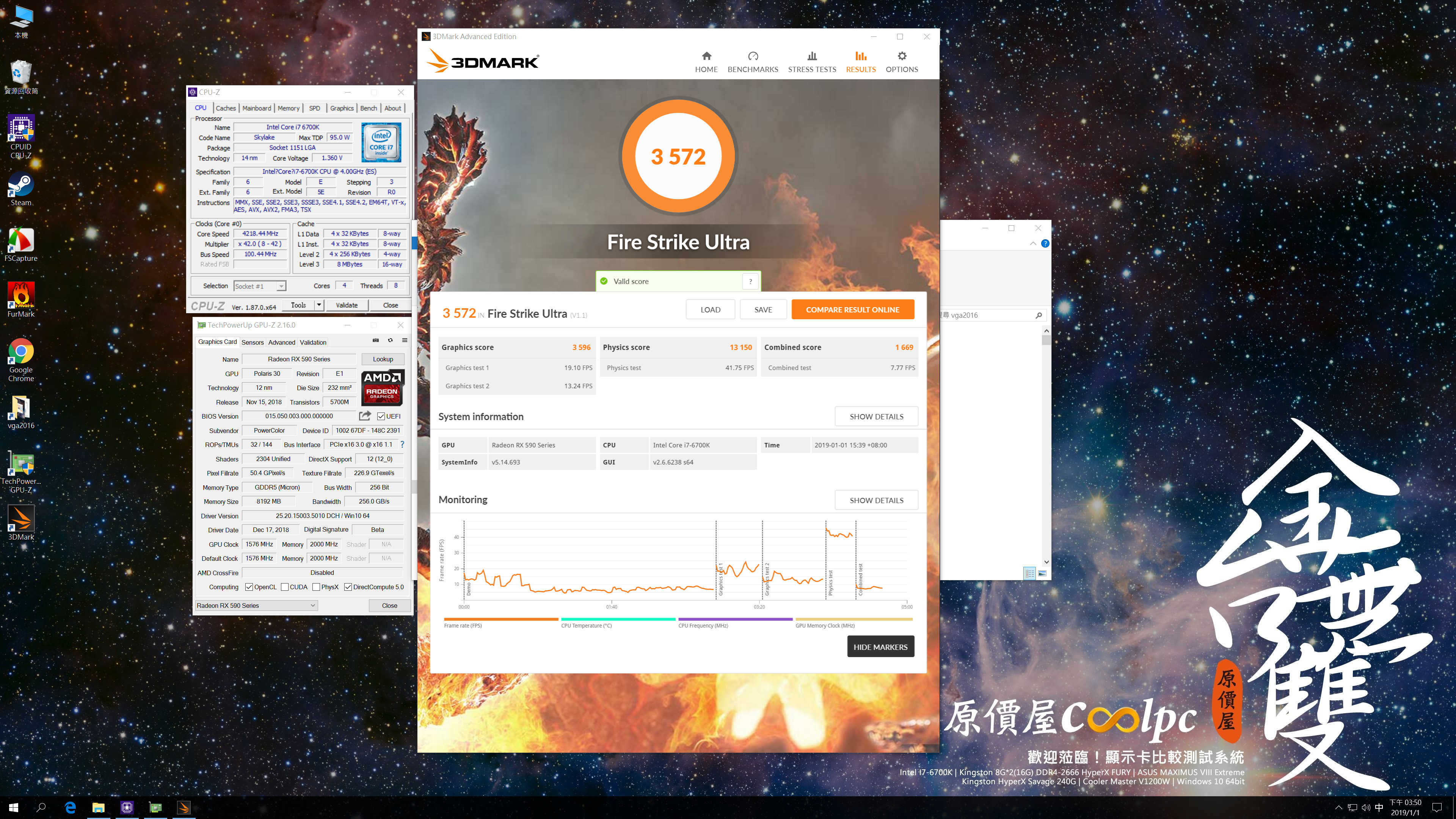
Task: Toggle the OpenCL checkbox
Action: click(249, 587)
